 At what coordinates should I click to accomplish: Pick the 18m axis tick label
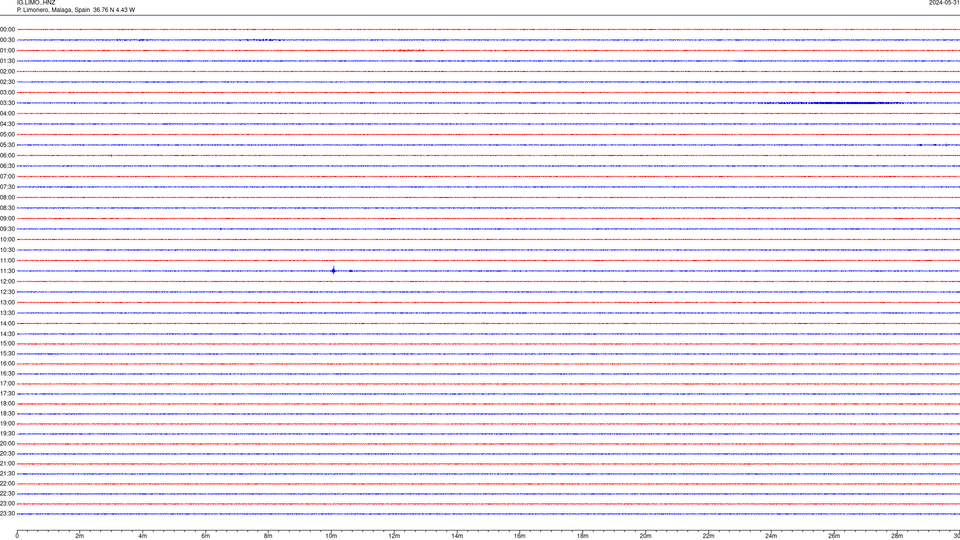pyautogui.click(x=583, y=536)
